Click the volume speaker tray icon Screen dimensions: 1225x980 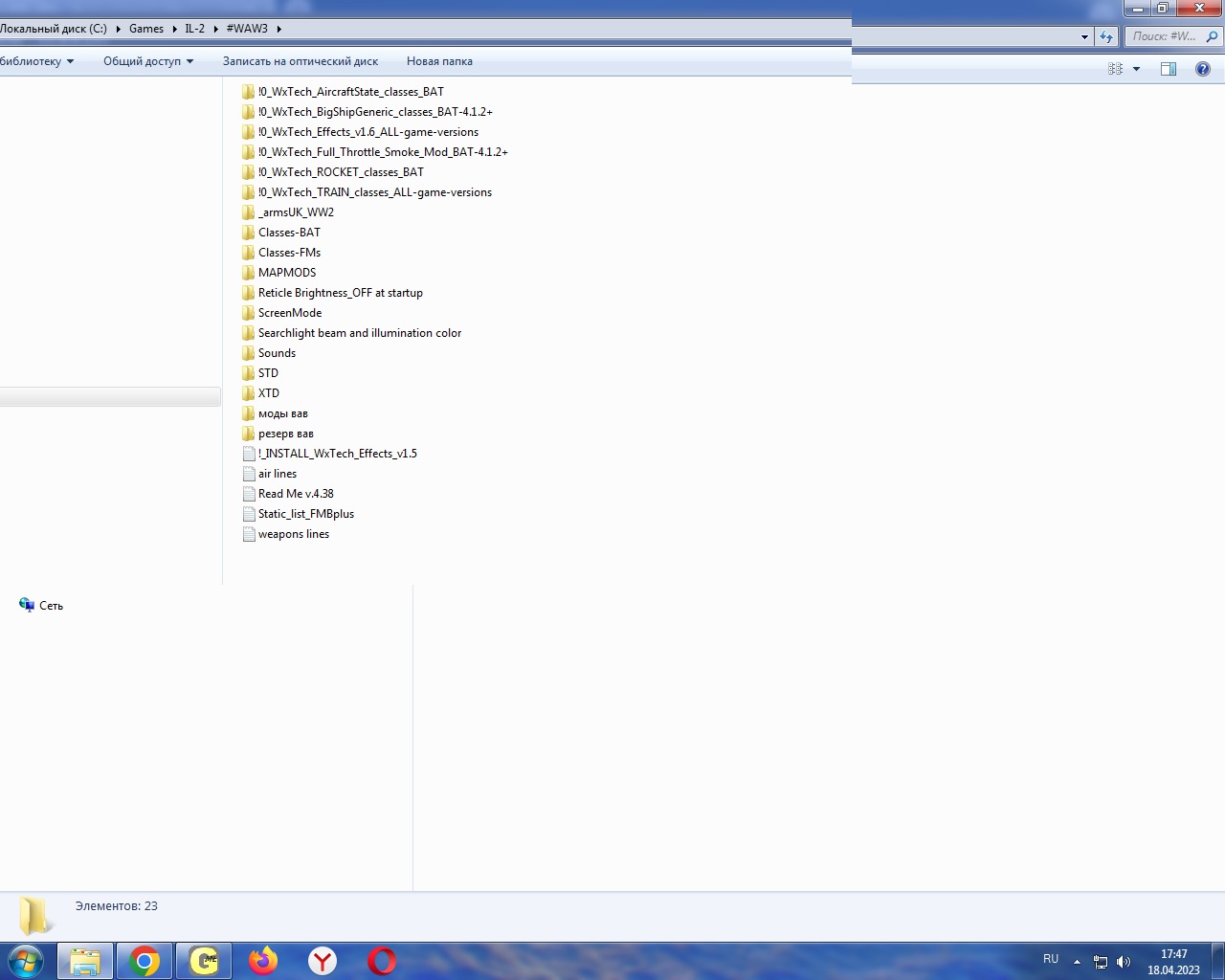[x=1124, y=962]
